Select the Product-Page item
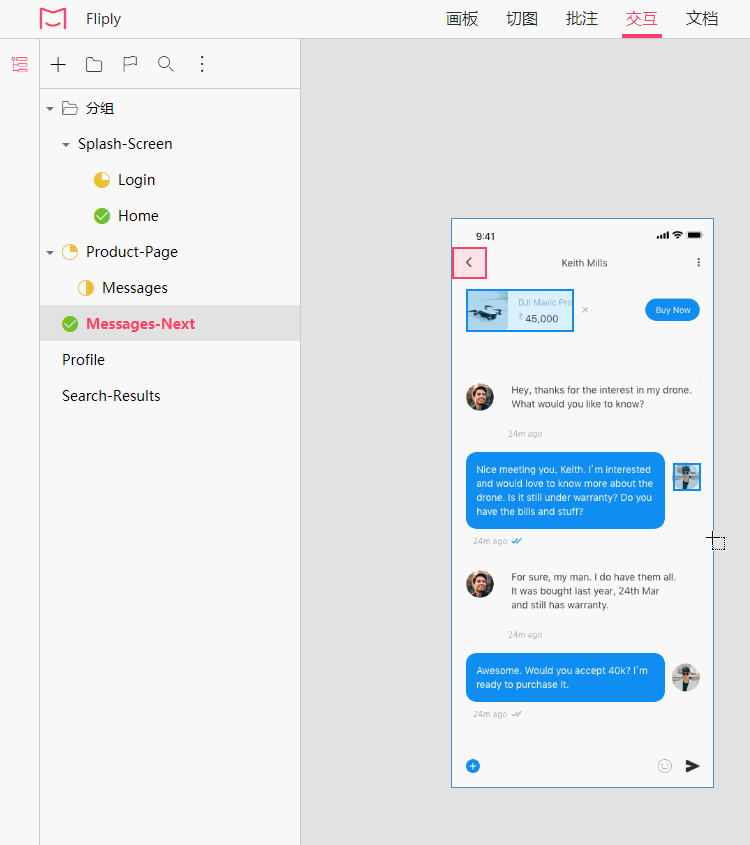The width and height of the screenshot is (750, 845). click(132, 252)
